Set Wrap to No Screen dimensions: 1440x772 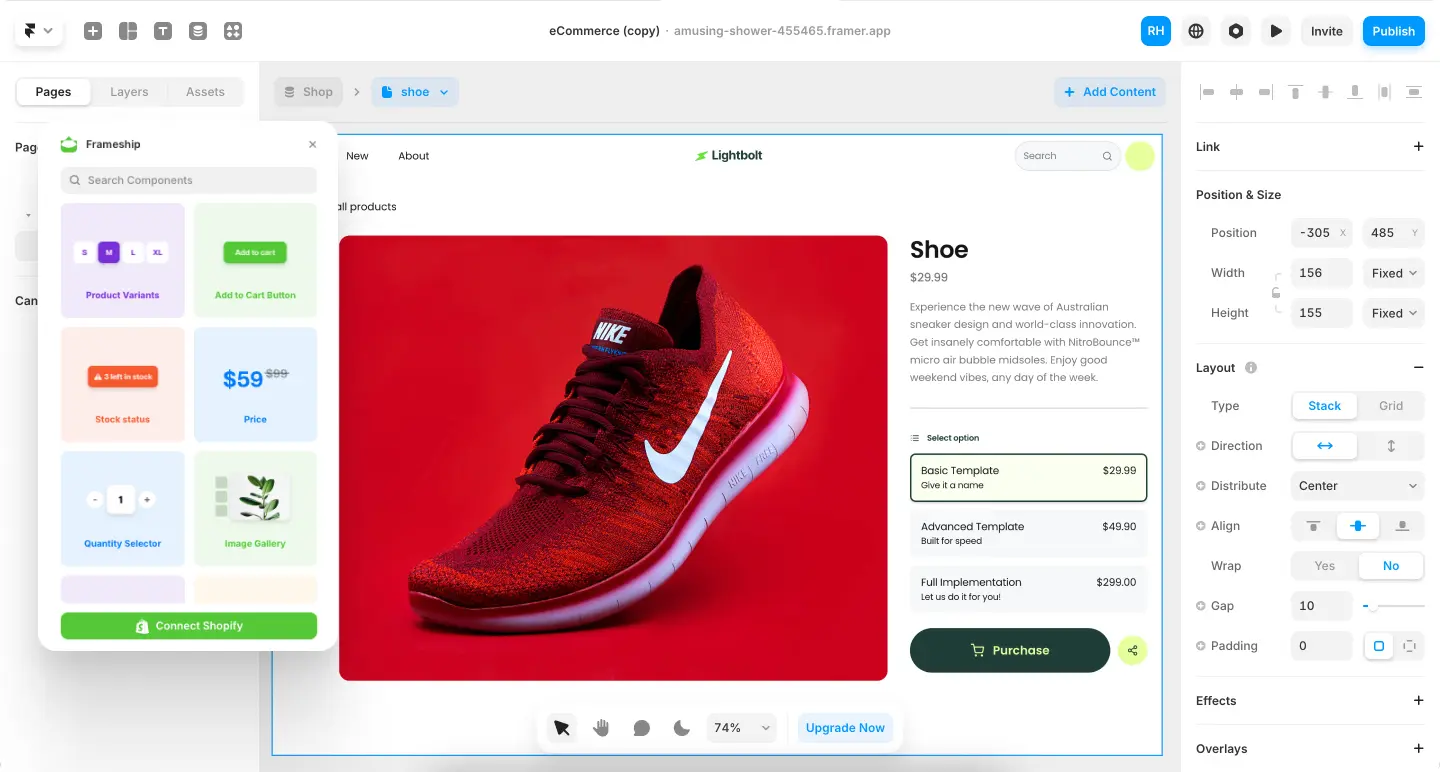click(x=1391, y=566)
